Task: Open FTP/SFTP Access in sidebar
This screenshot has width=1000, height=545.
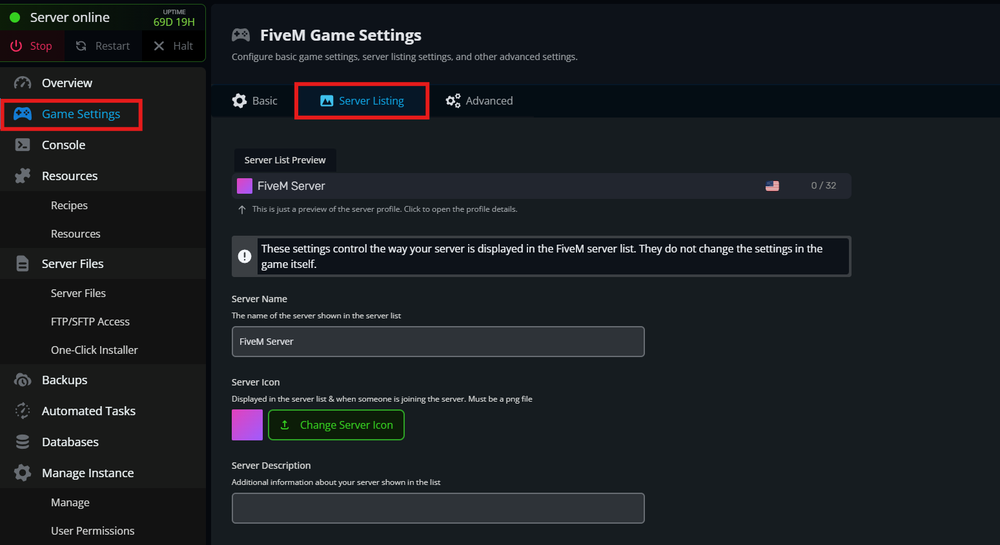Action: coord(90,322)
